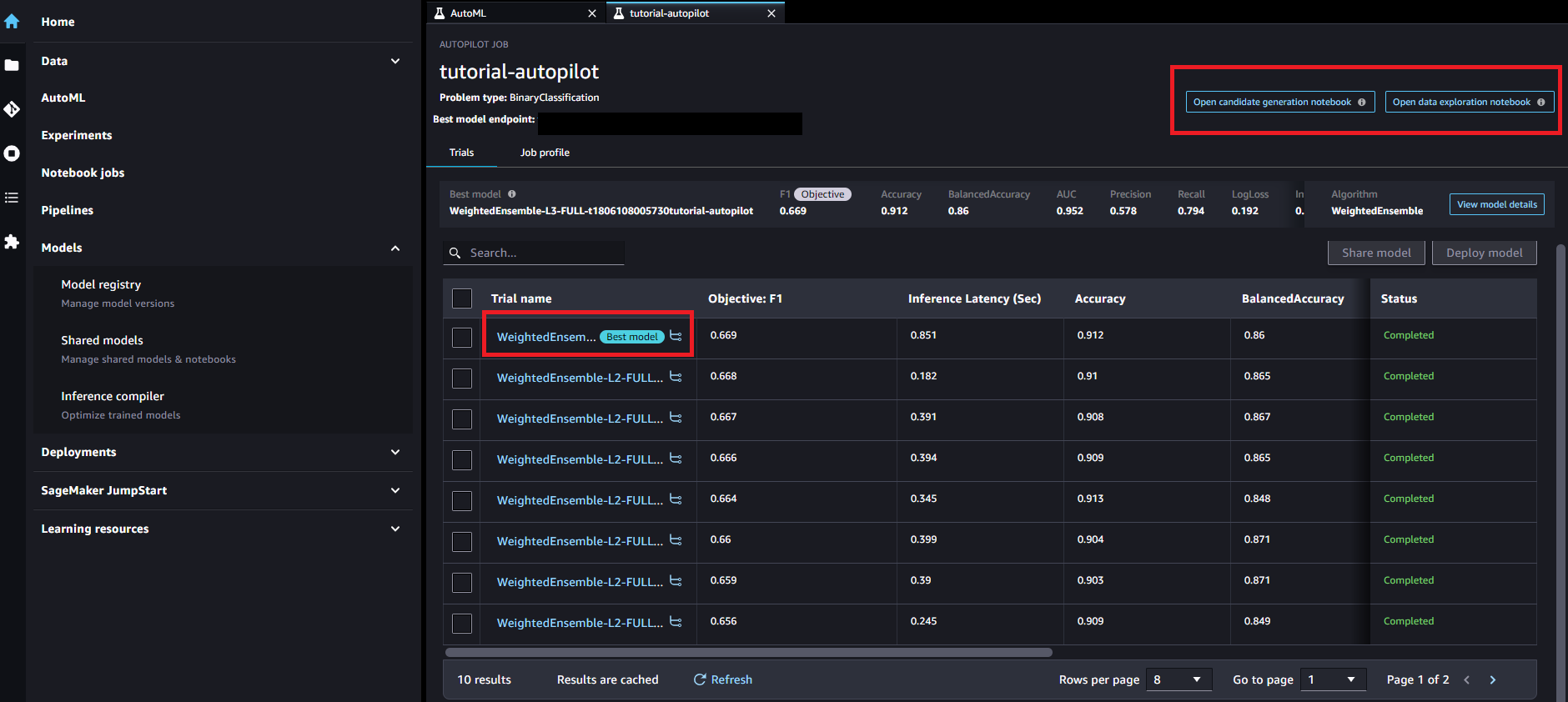The width and height of the screenshot is (1568, 702).
Task: Check the checkbox for the 0.656 F1 trial
Action: [x=462, y=624]
